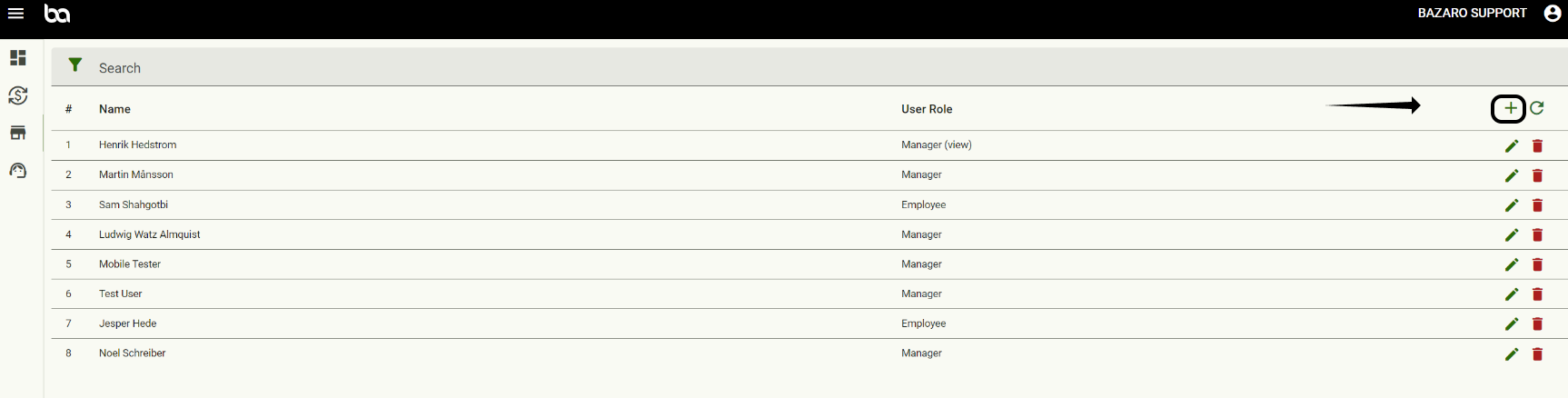Screen dimensions: 1568x398
Task: Open the dashboard from the sidebar
Action: [x=18, y=58]
